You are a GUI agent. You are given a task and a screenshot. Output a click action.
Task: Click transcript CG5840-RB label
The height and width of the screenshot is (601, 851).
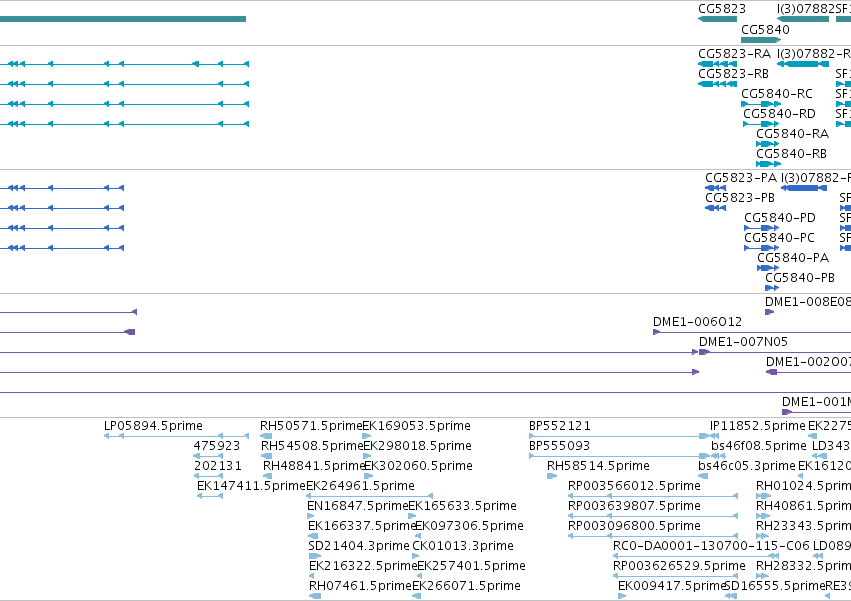click(x=791, y=154)
